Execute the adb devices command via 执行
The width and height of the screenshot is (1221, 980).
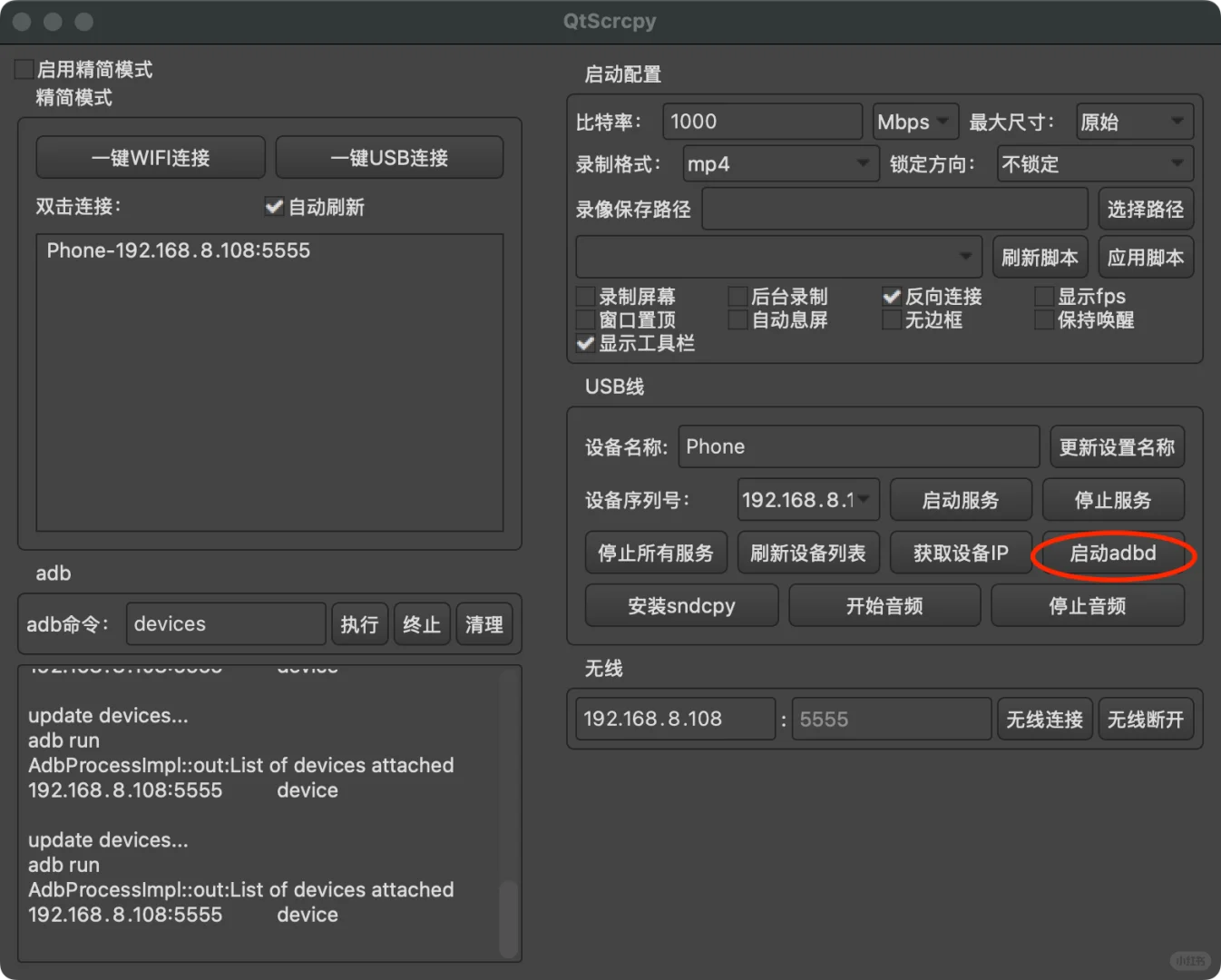359,623
